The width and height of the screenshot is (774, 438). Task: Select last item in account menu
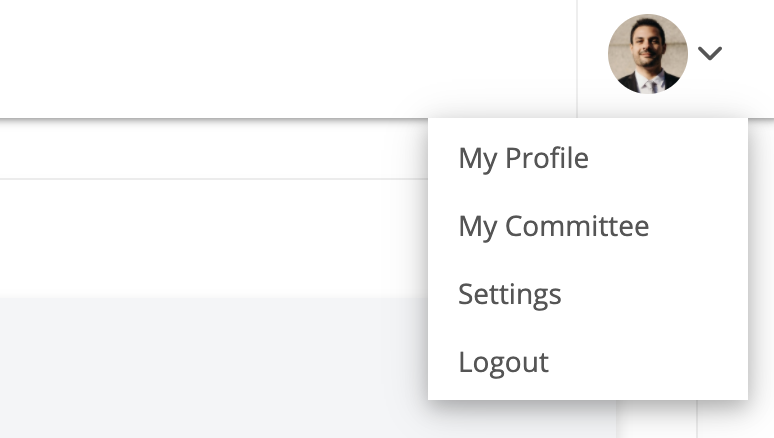point(503,362)
